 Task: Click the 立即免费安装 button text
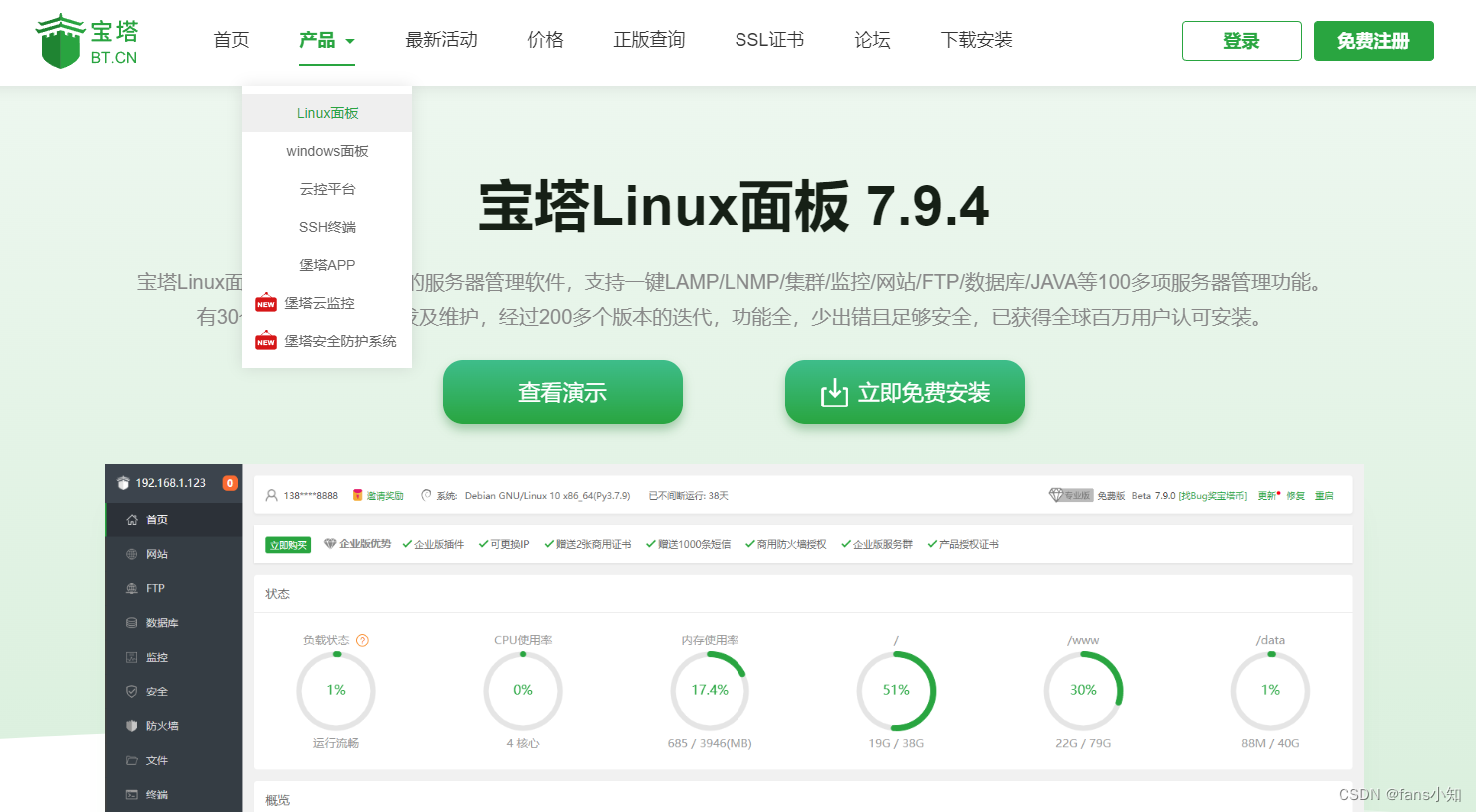tap(924, 393)
